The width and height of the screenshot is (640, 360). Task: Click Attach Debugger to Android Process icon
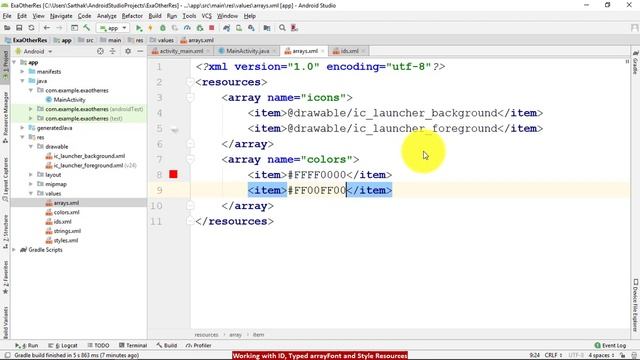click(200, 28)
